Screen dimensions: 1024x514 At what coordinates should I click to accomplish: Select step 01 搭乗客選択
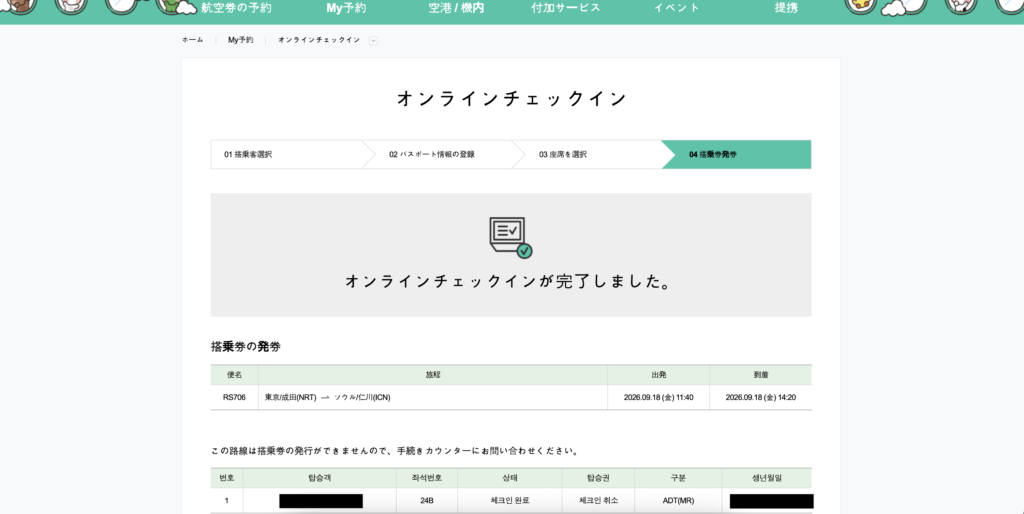tap(286, 155)
